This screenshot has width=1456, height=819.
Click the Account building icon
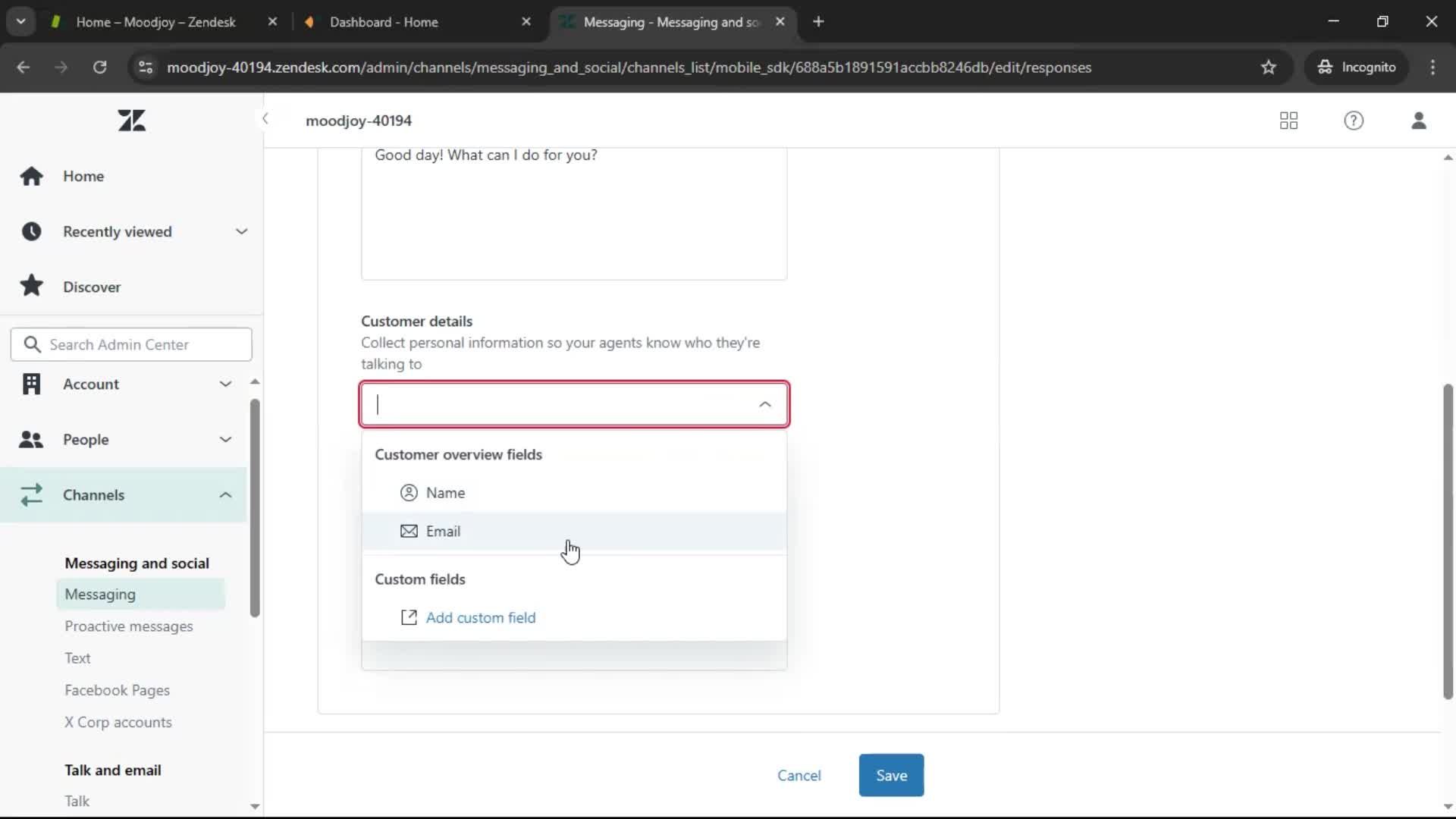tap(31, 384)
